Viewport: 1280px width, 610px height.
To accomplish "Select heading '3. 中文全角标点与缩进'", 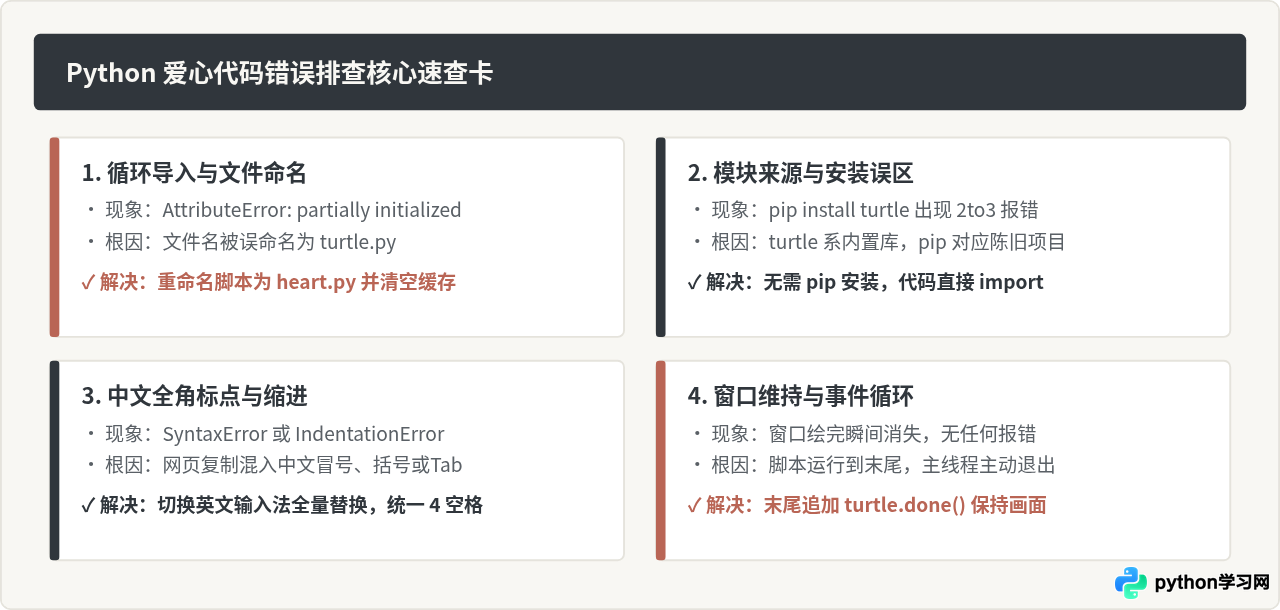I will 194,396.
